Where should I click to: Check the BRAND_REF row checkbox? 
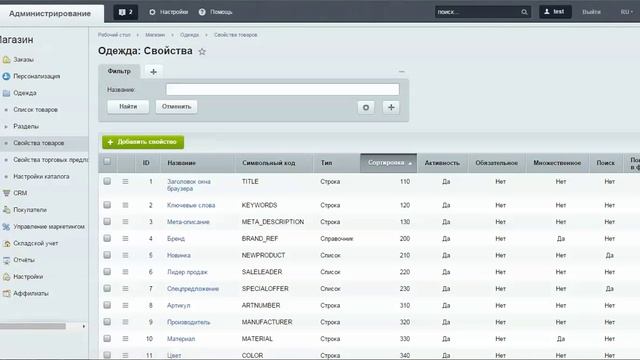click(x=107, y=238)
